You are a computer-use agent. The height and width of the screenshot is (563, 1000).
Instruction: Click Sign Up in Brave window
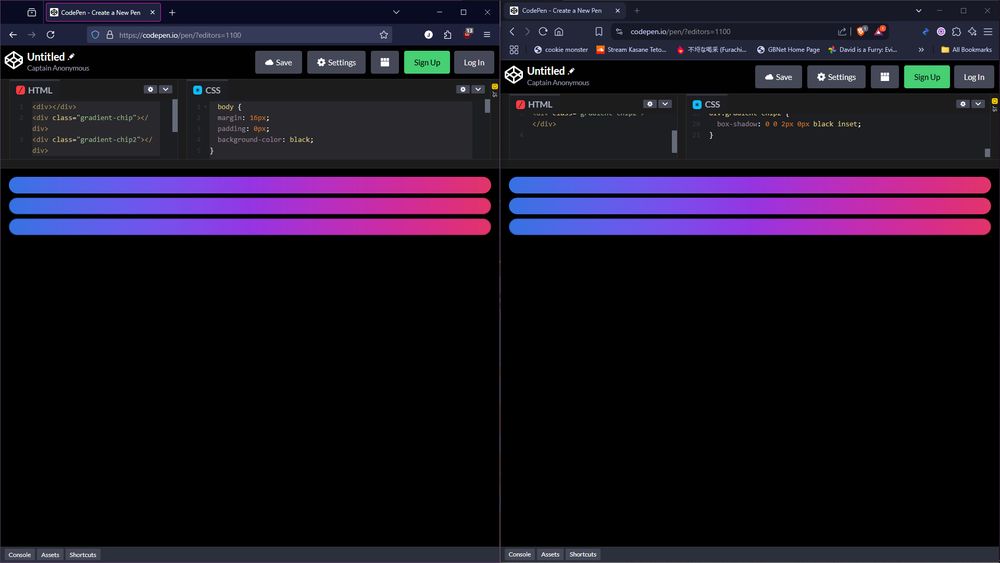(927, 77)
